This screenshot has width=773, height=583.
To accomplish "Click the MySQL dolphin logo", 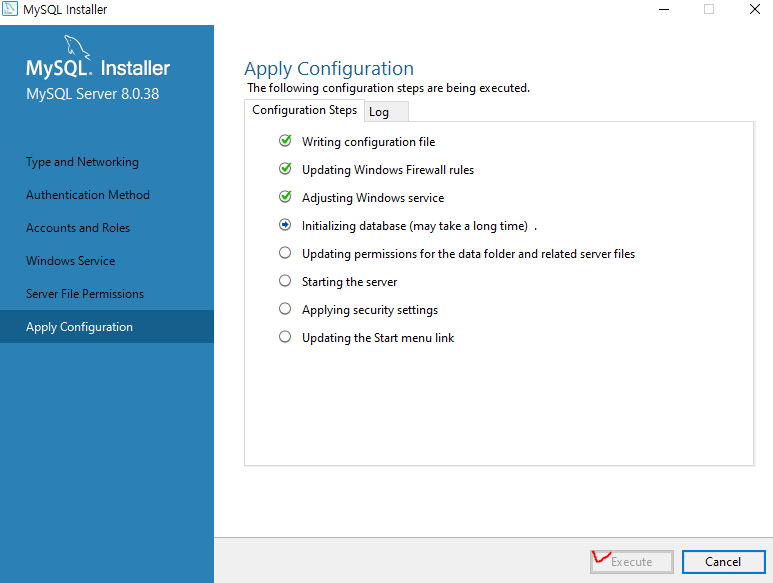I will [77, 47].
